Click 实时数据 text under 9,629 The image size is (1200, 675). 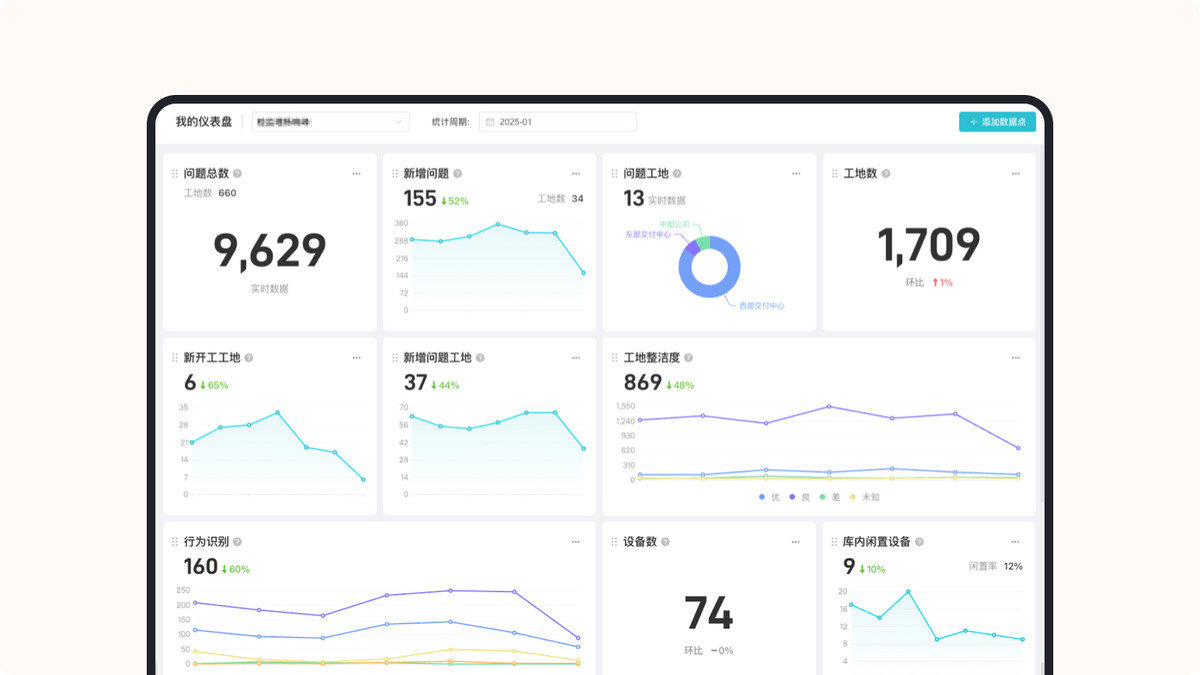pos(270,288)
